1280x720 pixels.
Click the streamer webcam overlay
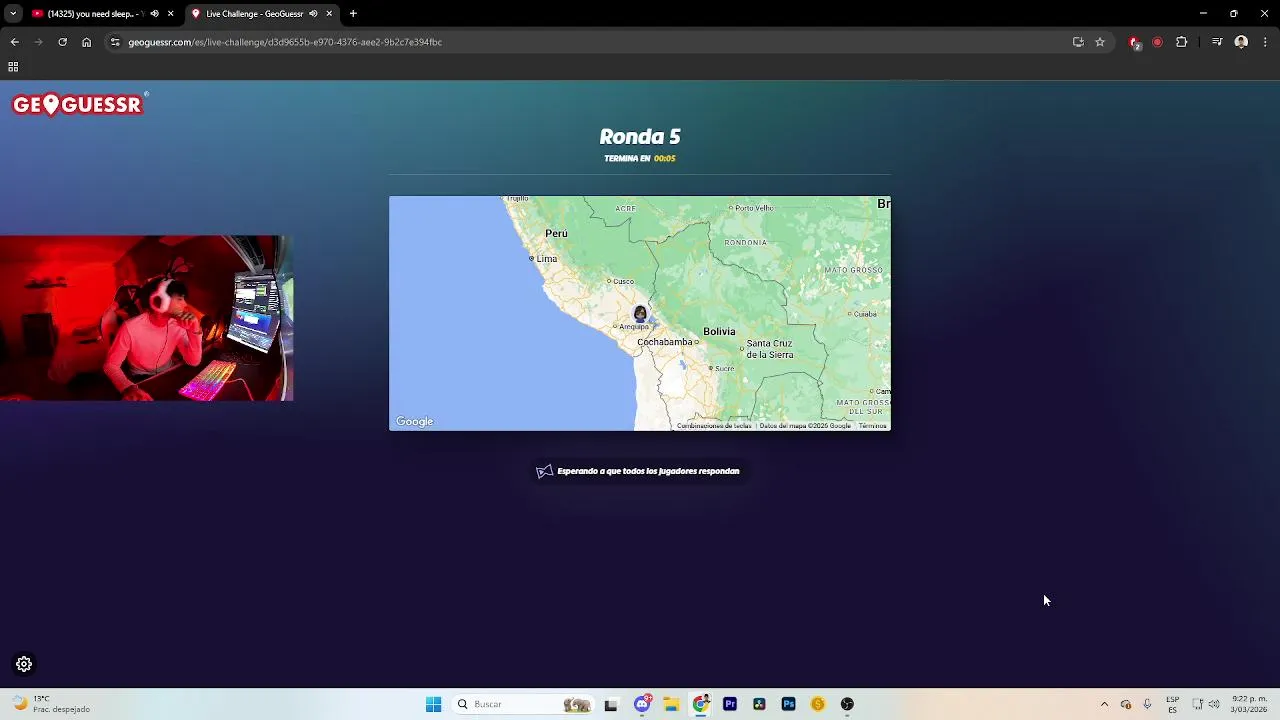tap(146, 318)
